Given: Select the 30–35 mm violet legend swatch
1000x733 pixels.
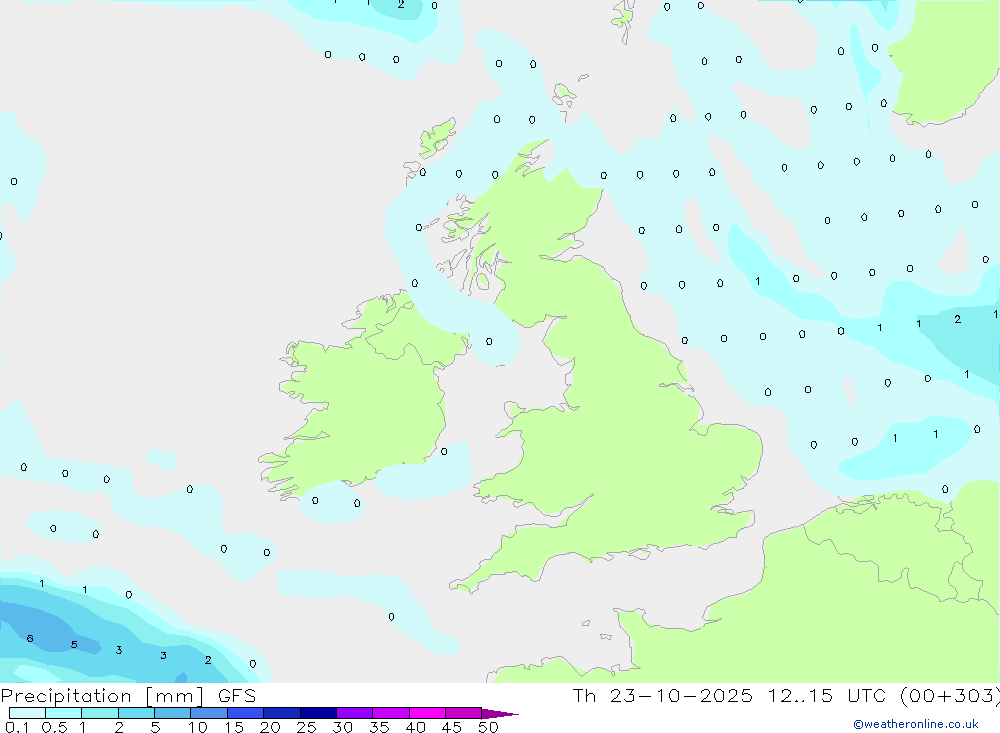Looking at the screenshot, I should (354, 713).
